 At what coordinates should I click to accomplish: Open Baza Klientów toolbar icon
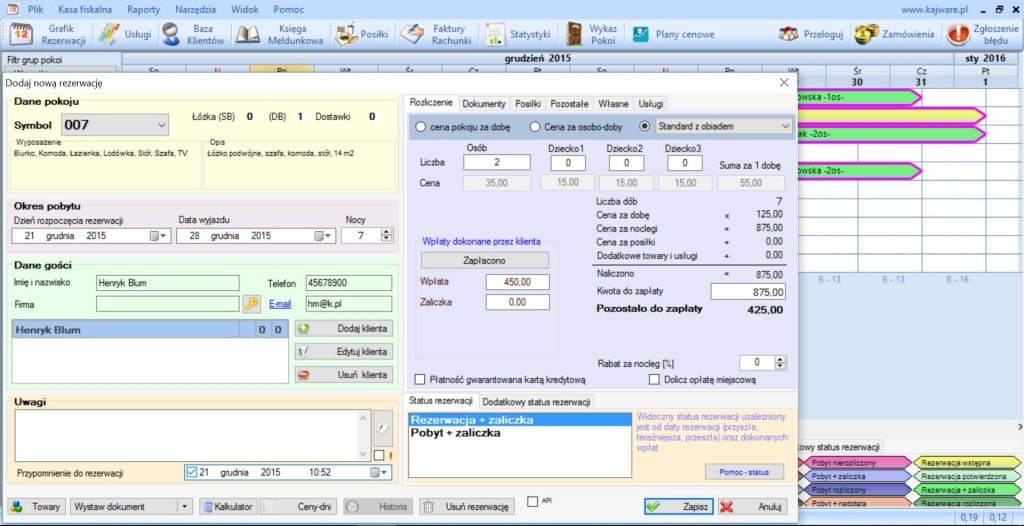(171, 34)
